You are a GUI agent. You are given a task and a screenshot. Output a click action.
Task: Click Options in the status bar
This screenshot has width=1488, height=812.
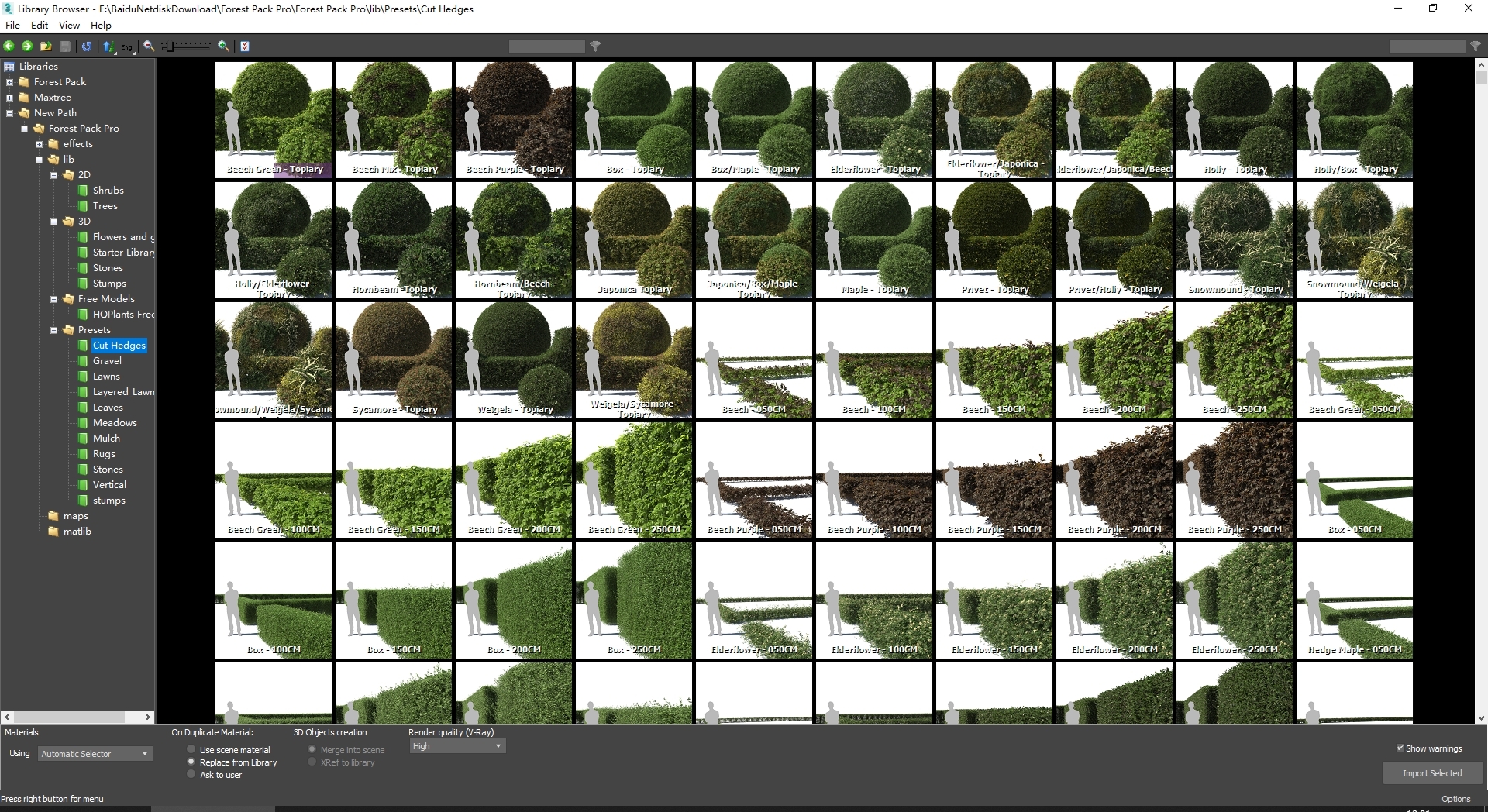click(x=1455, y=799)
